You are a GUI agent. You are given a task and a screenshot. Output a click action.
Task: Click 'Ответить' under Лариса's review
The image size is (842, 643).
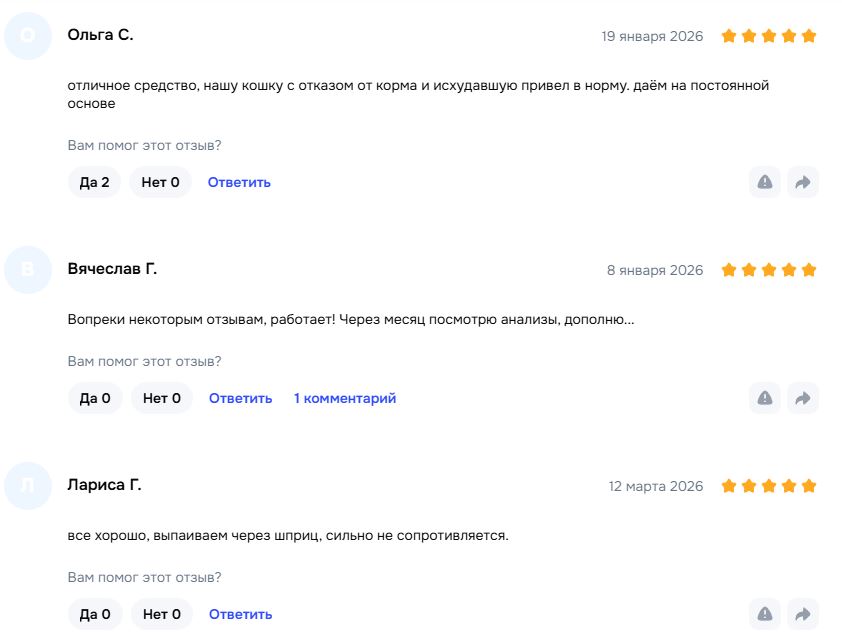click(240, 614)
